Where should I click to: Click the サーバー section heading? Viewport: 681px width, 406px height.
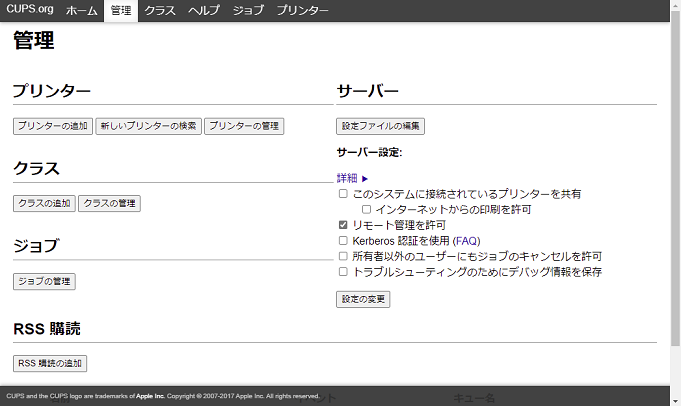[x=367, y=91]
